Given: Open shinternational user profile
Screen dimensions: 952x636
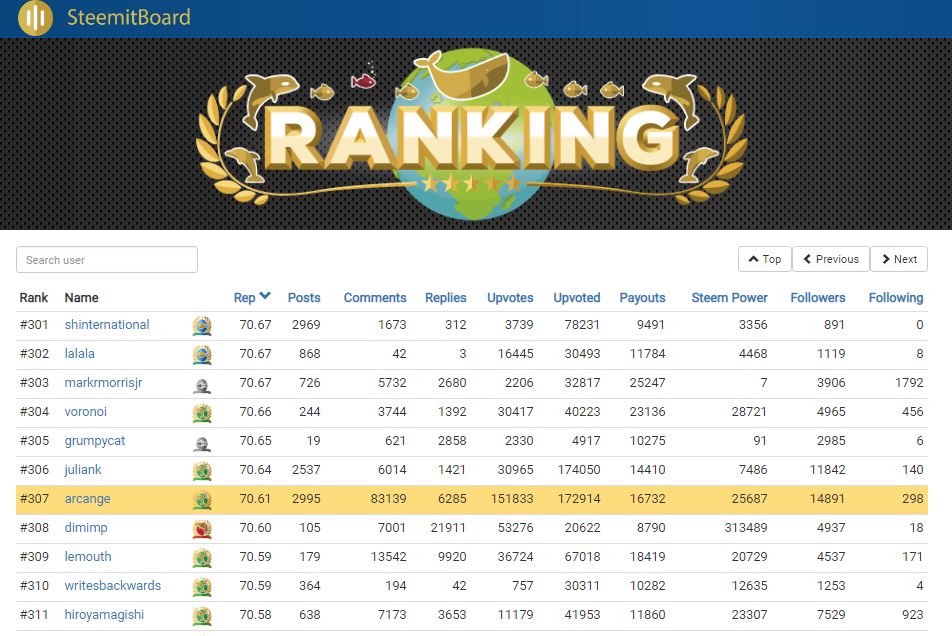Looking at the screenshot, I should [107, 325].
